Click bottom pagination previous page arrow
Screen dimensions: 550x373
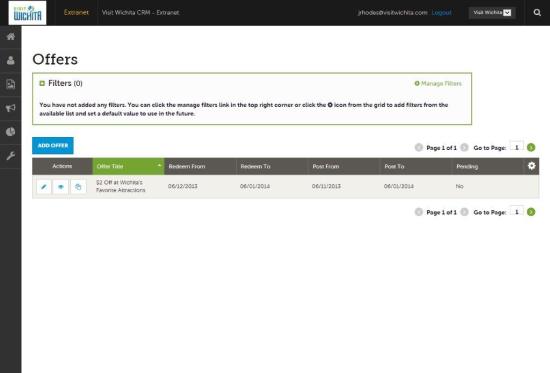point(418,212)
